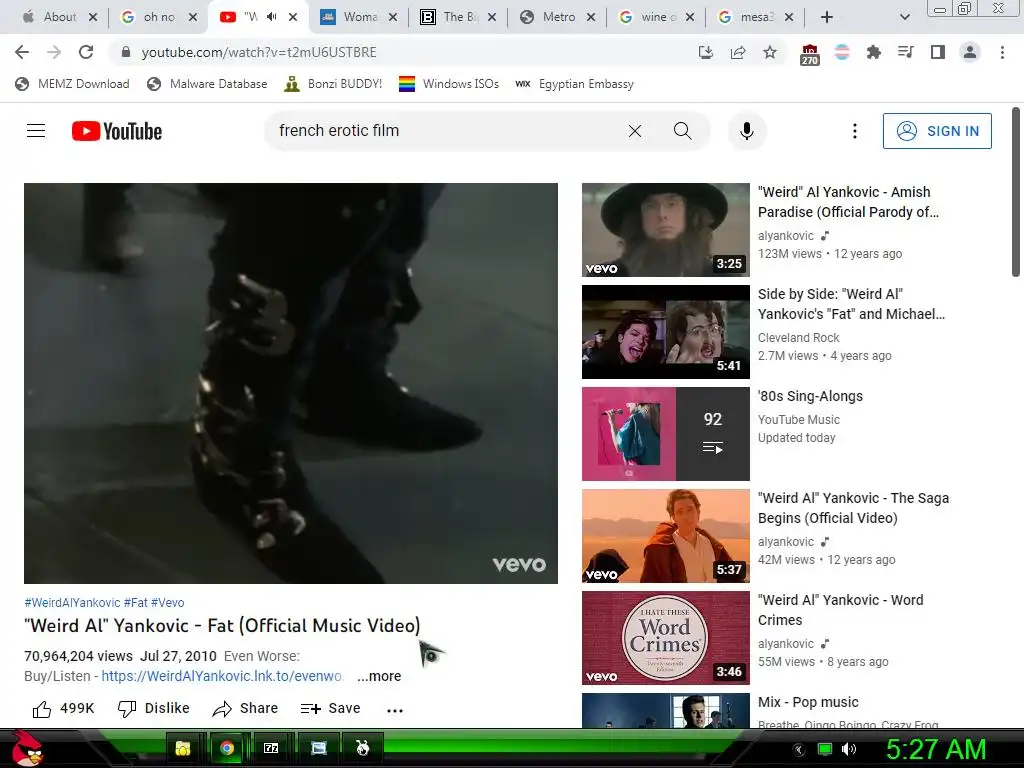Open the Egyptian Embassy bookmark

pos(574,84)
